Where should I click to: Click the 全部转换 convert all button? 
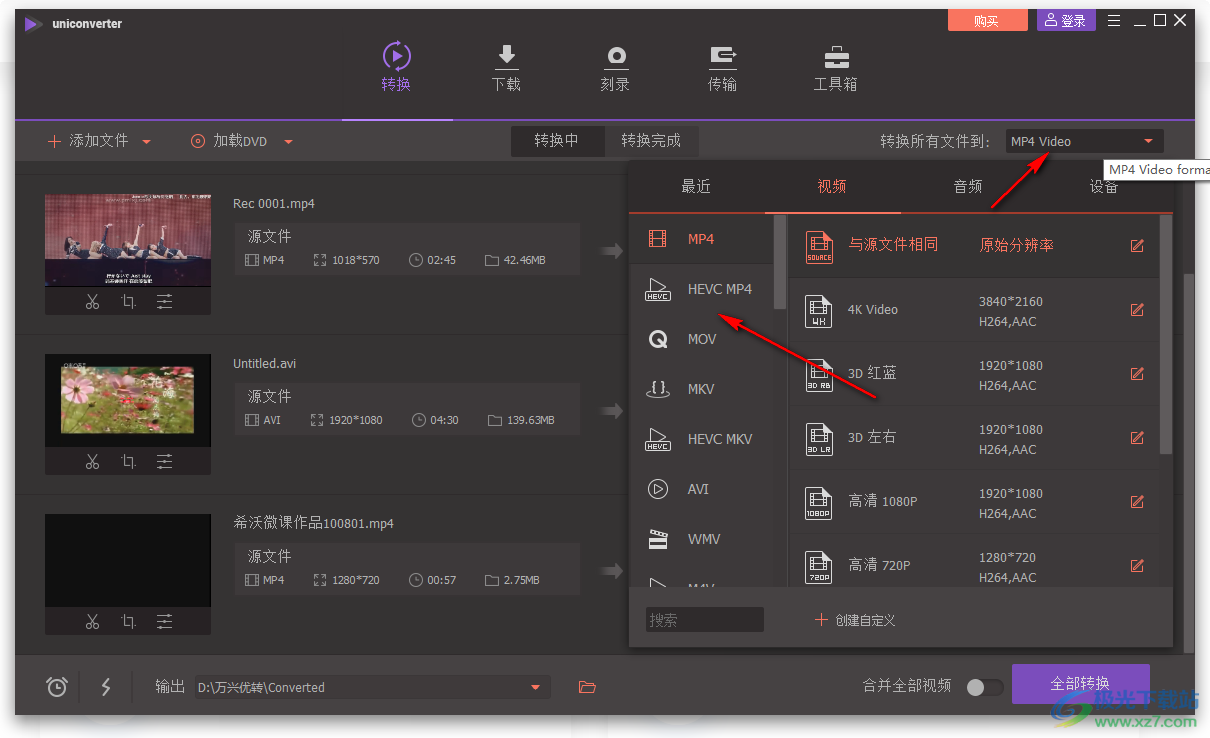[x=1080, y=684]
